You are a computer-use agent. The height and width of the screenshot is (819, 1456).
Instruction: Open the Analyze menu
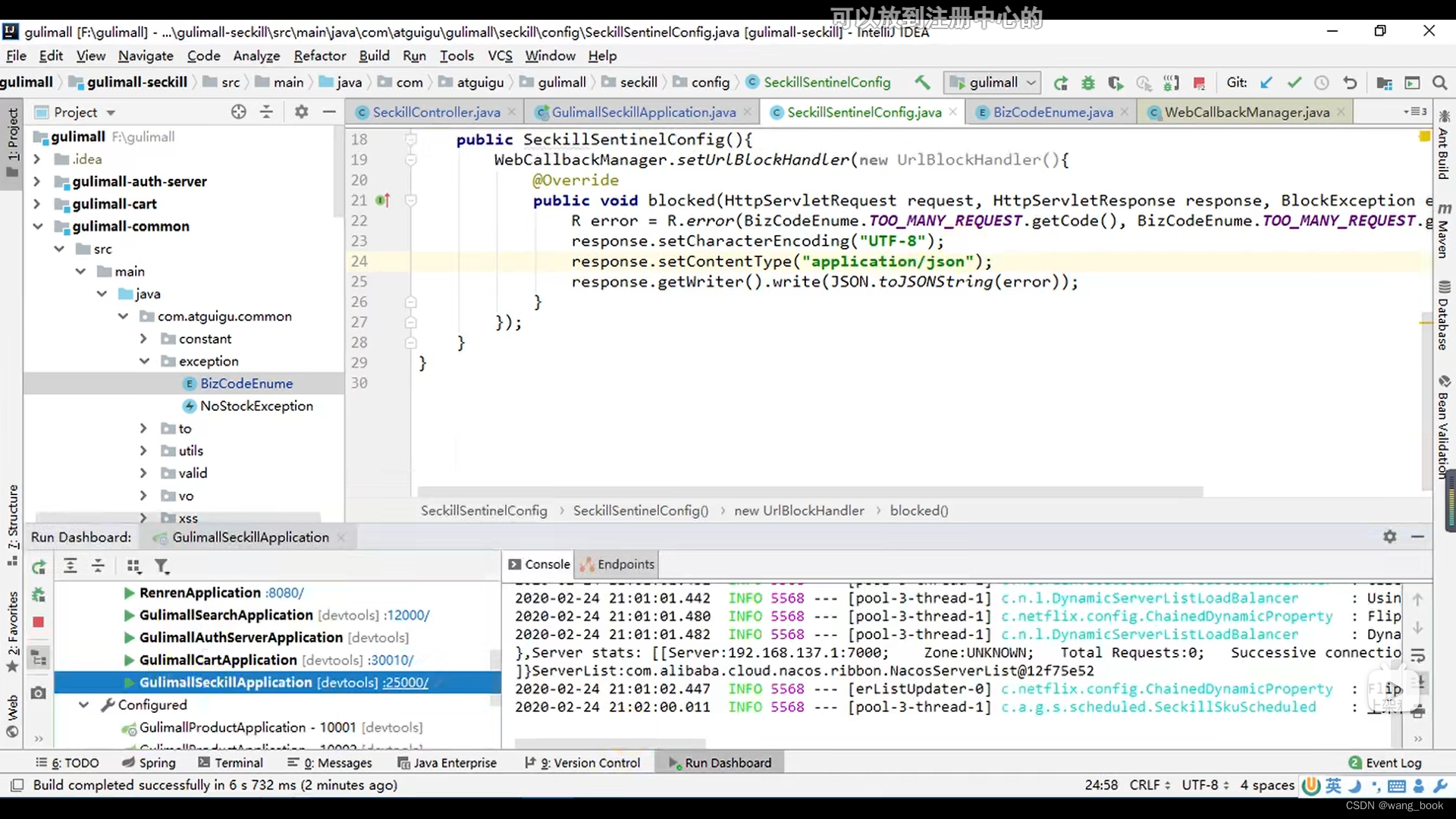coord(256,55)
